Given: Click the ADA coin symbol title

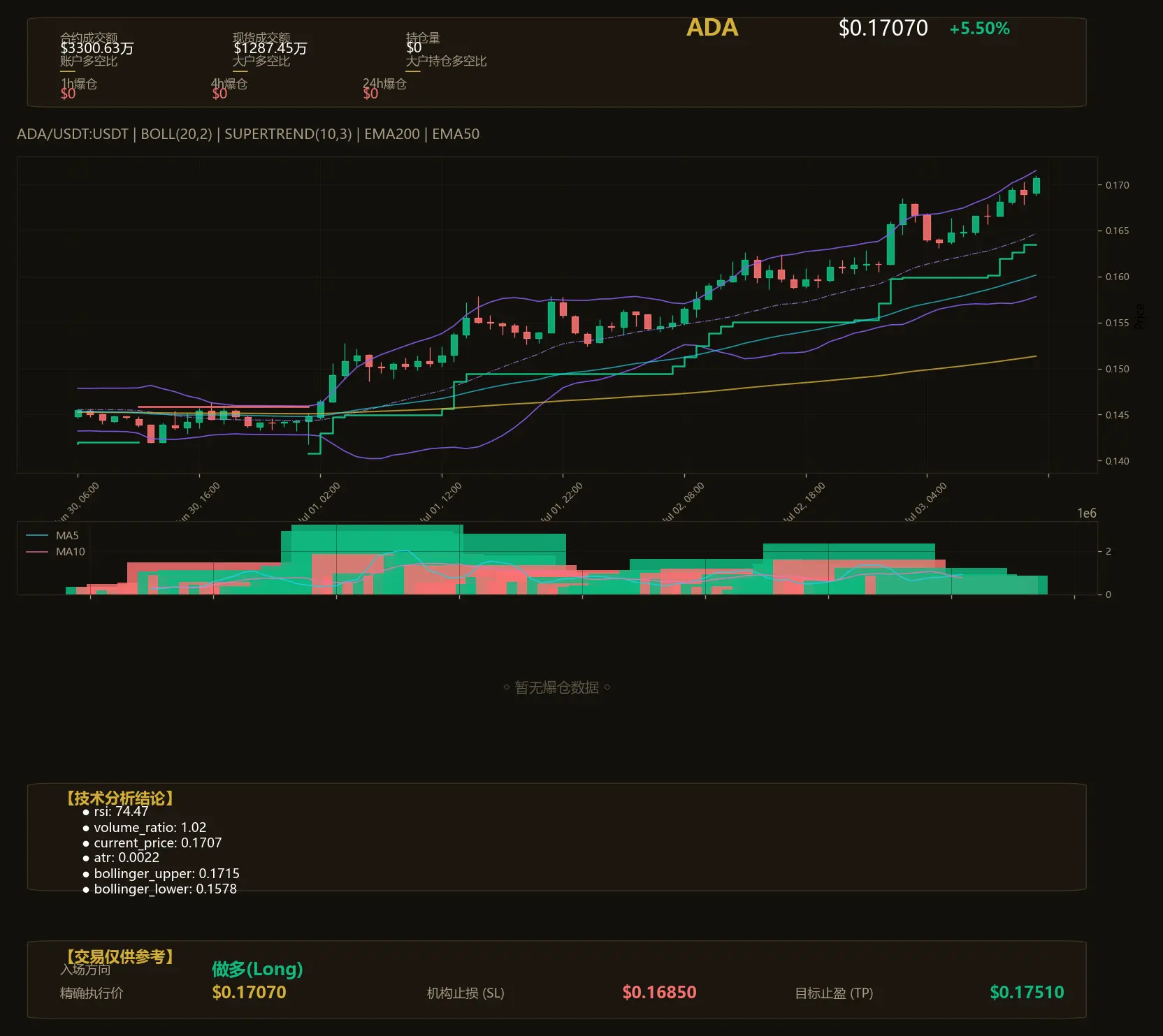Looking at the screenshot, I should [712, 28].
